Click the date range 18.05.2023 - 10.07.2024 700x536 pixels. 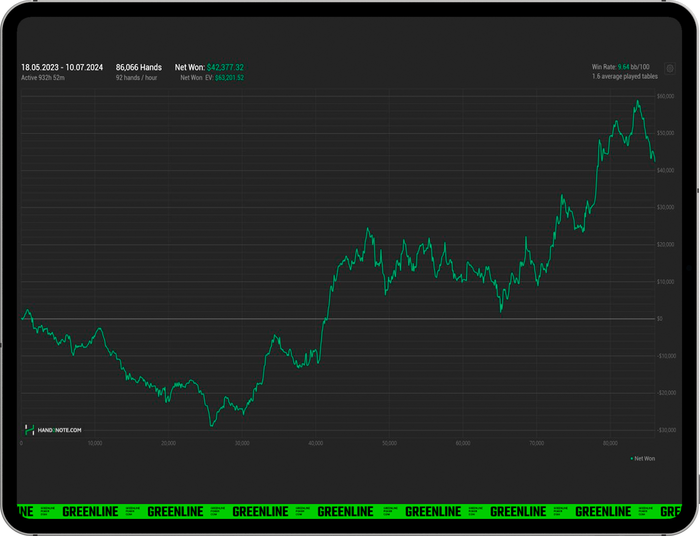(x=62, y=67)
